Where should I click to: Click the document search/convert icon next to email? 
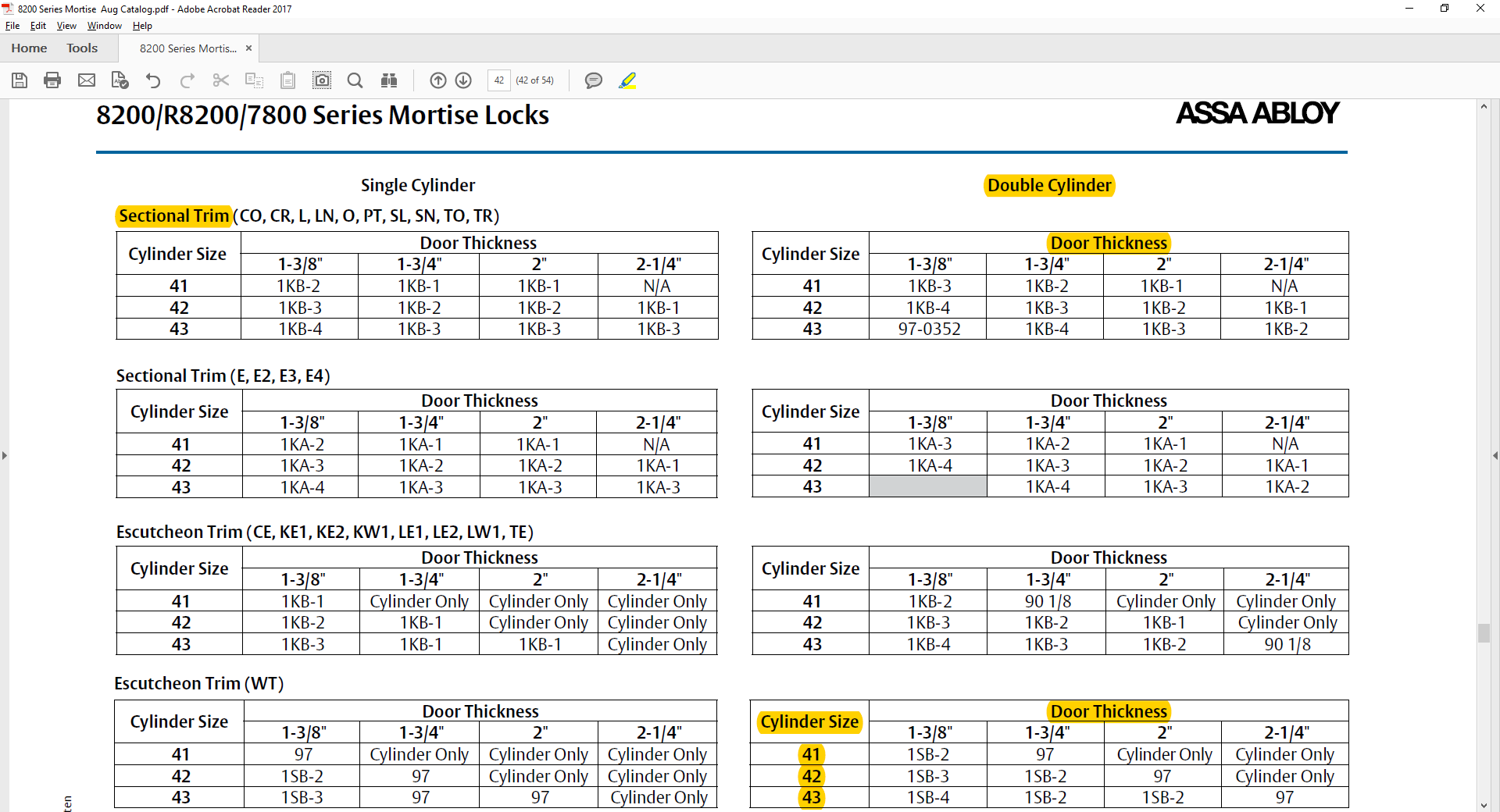(x=120, y=80)
